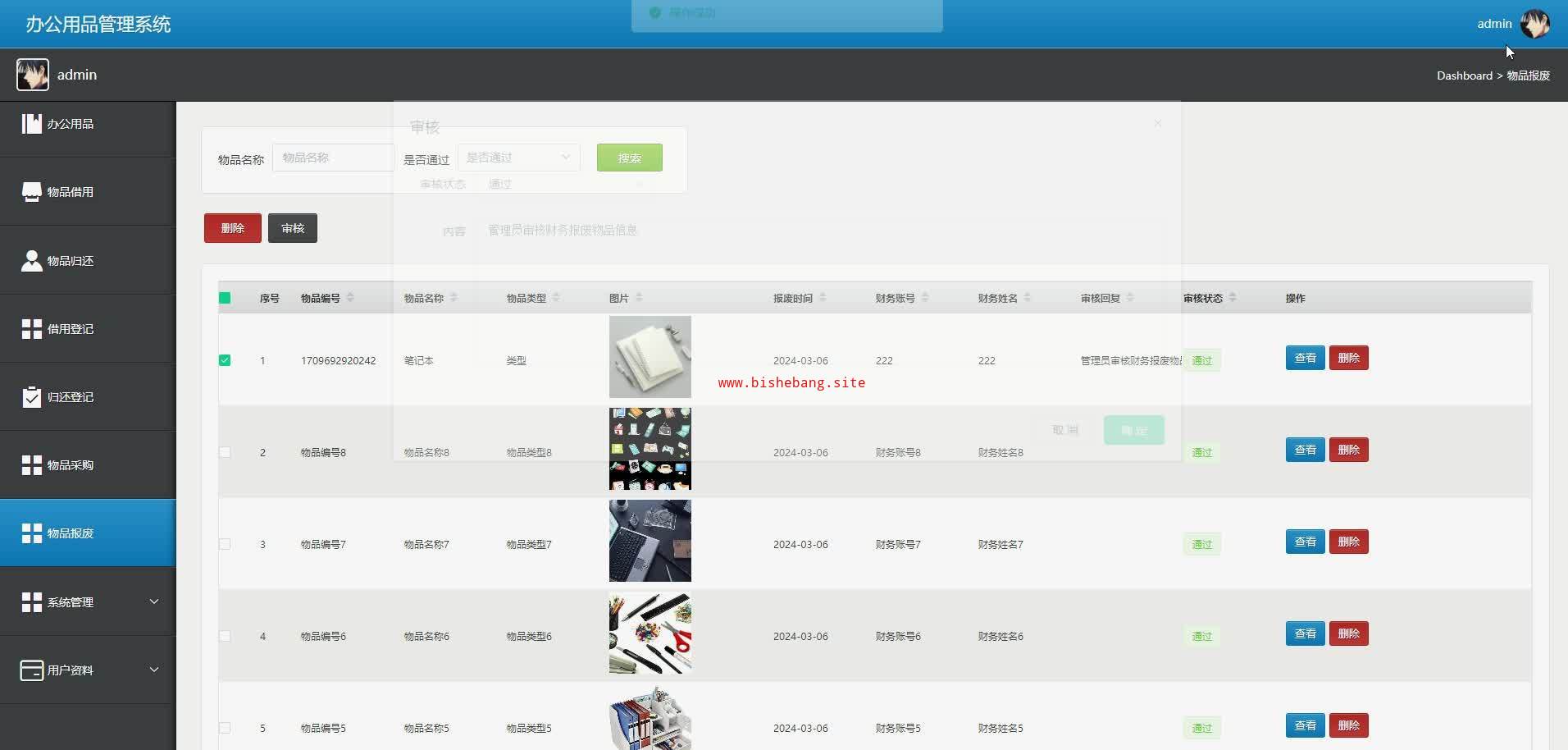Click the 办公用品 sidebar icon
Screen dimensions: 1568x750
coord(31,124)
